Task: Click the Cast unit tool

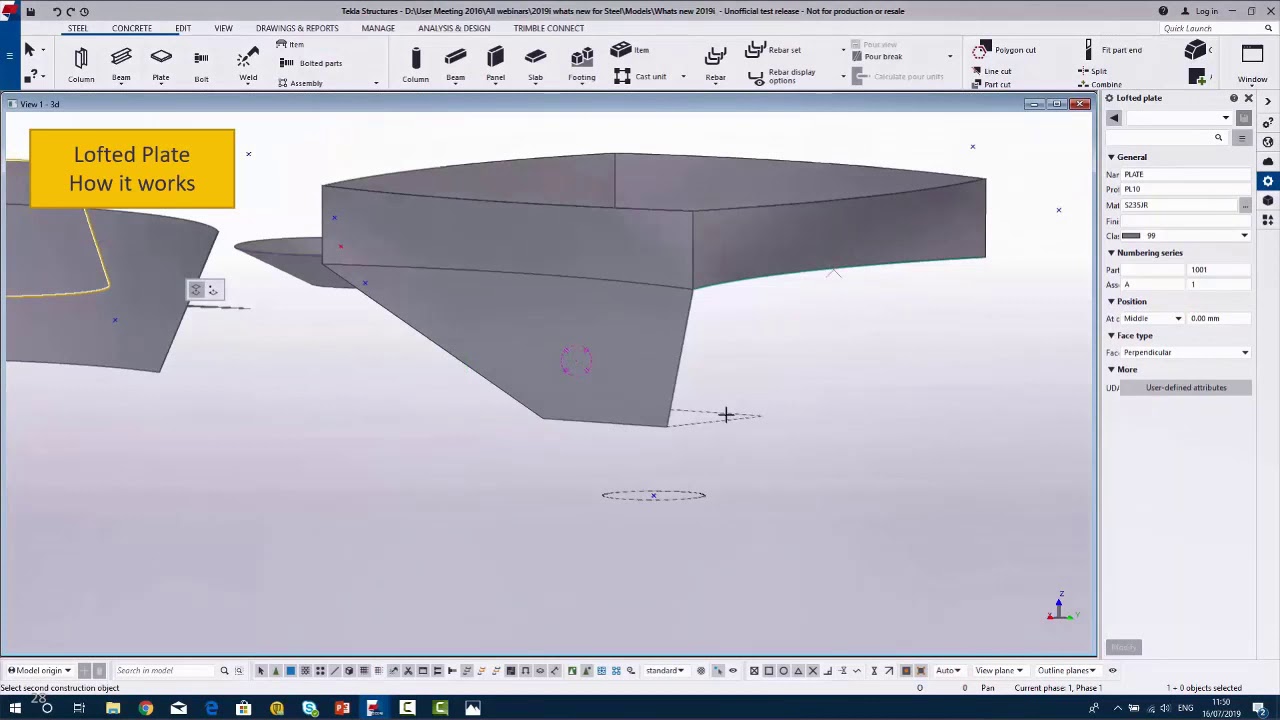Action: pos(640,76)
